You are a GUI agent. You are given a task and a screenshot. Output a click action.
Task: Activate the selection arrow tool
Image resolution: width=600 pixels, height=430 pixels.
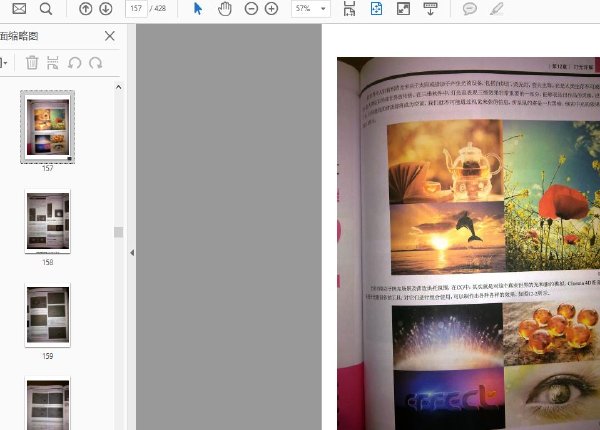pos(198,8)
